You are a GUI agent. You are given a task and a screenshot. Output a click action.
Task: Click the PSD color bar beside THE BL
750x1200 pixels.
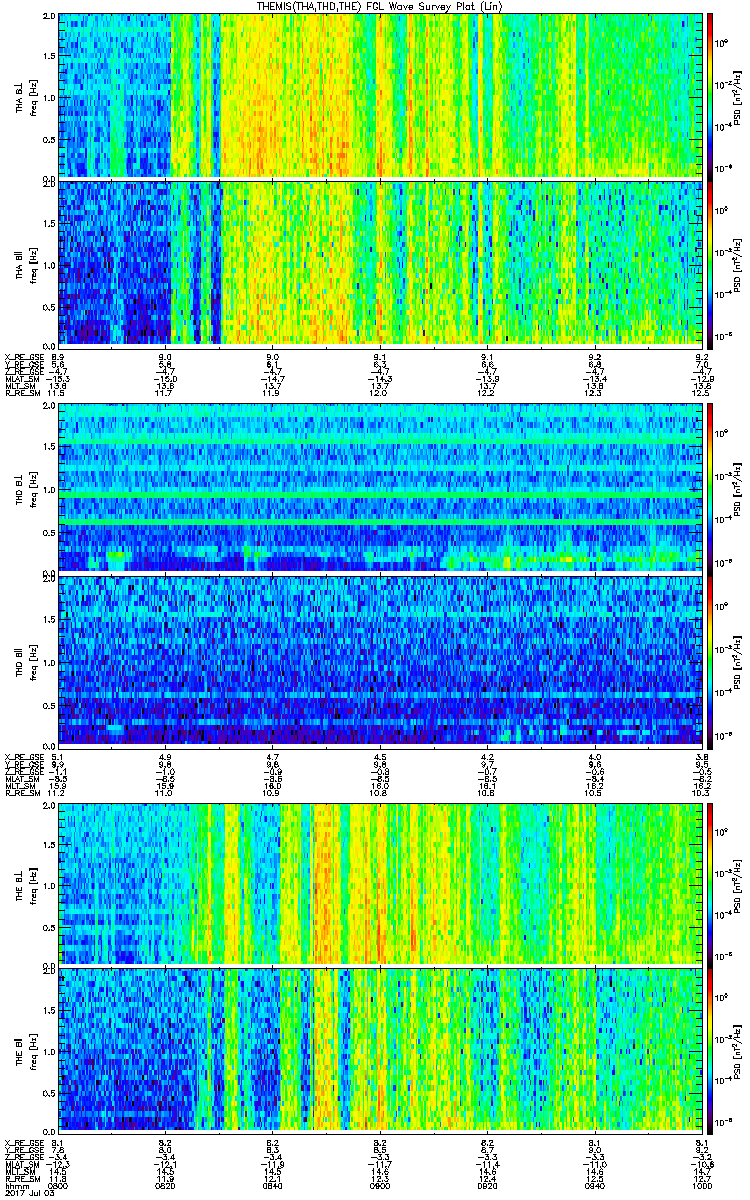tap(710, 883)
